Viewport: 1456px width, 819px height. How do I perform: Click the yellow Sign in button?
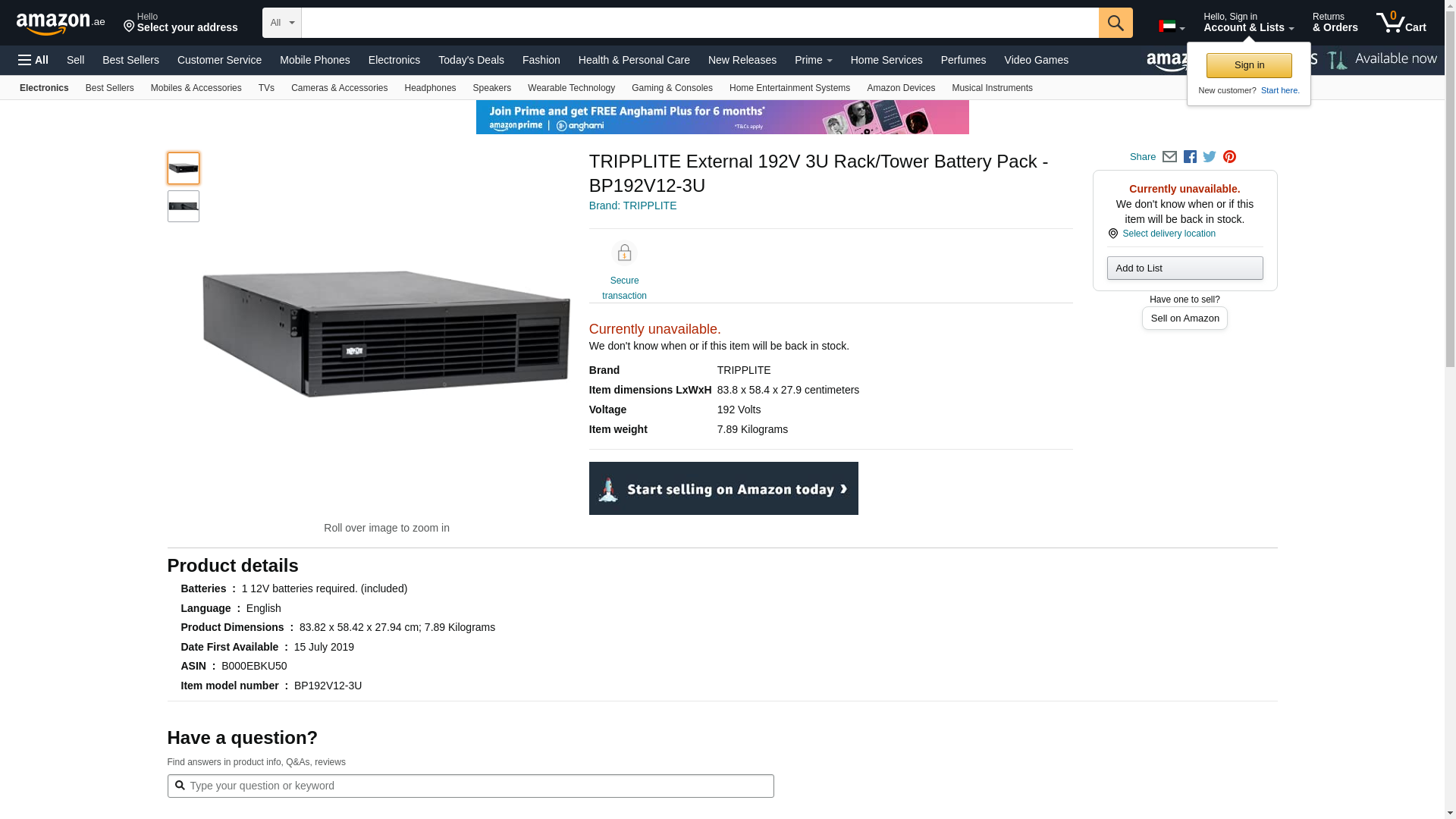[x=1249, y=65]
